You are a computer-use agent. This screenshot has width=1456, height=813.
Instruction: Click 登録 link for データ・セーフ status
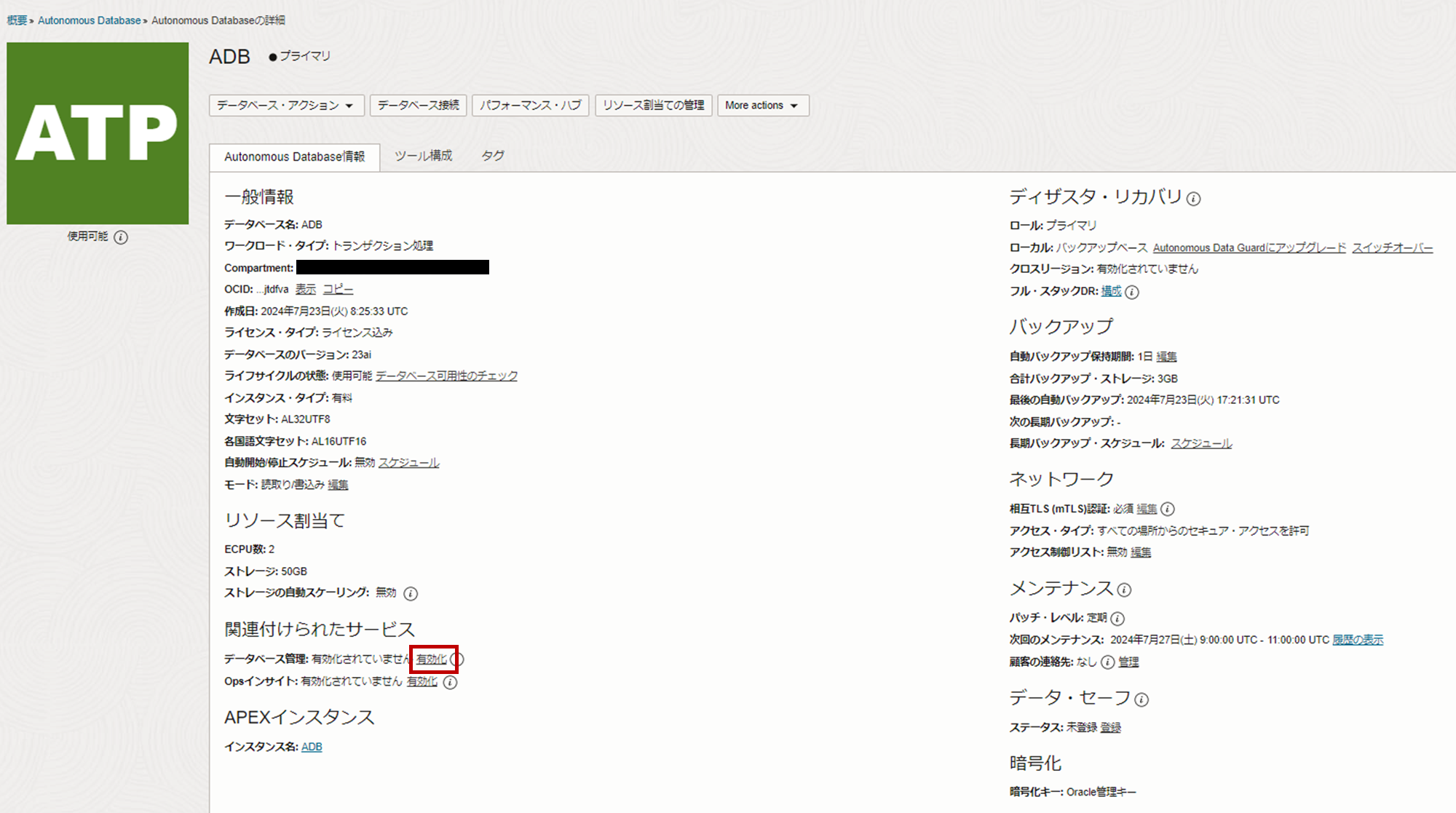tap(1110, 727)
